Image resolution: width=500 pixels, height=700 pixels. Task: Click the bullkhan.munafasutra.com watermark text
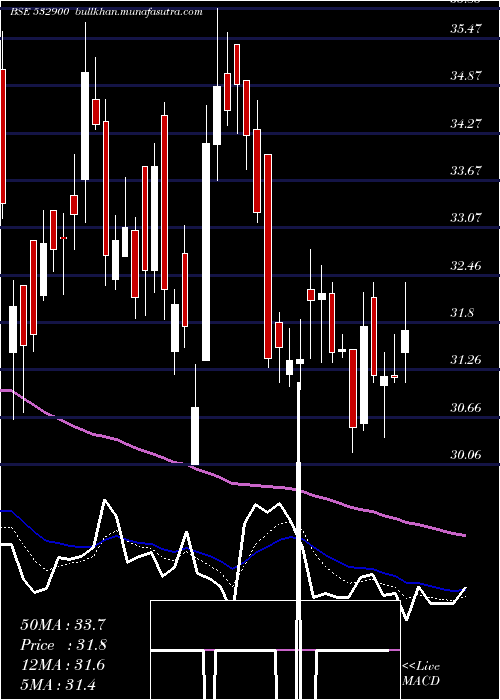[140, 12]
